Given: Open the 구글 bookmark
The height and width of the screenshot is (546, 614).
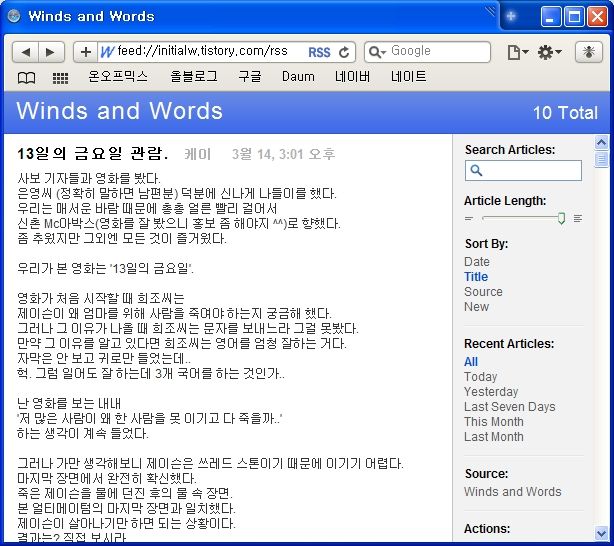Looking at the screenshot, I should point(250,76).
